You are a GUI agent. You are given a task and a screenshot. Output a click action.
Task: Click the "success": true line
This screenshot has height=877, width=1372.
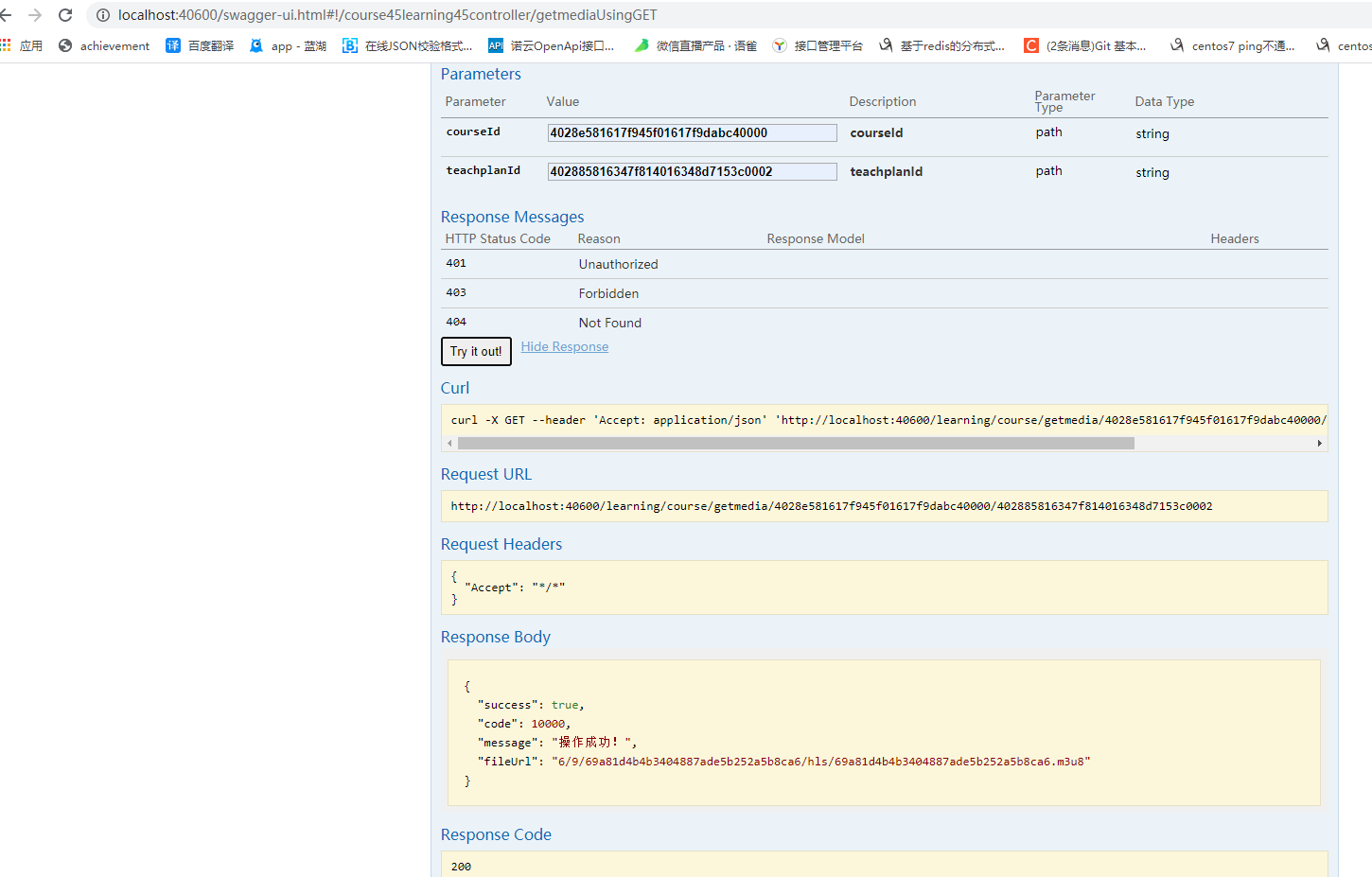[531, 705]
